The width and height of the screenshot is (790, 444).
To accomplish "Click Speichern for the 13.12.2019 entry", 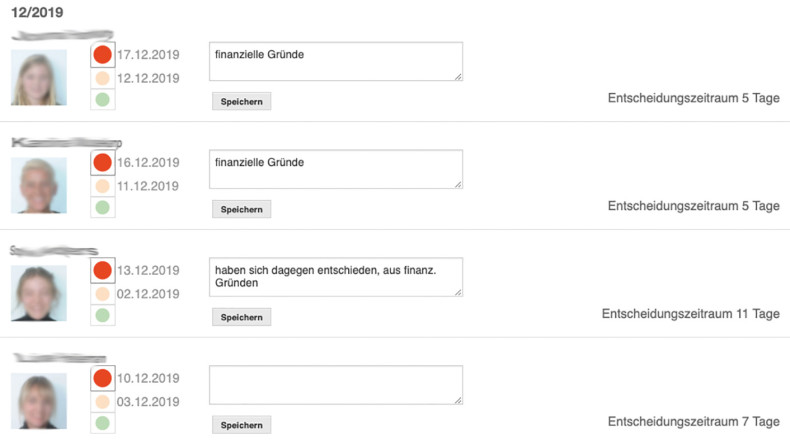I will click(241, 317).
